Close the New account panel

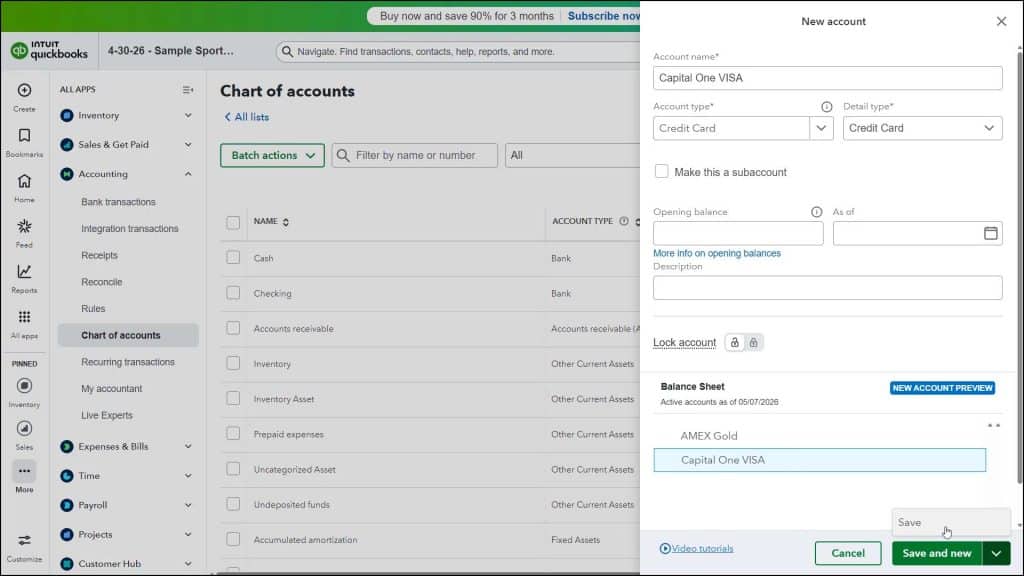coord(1001,21)
